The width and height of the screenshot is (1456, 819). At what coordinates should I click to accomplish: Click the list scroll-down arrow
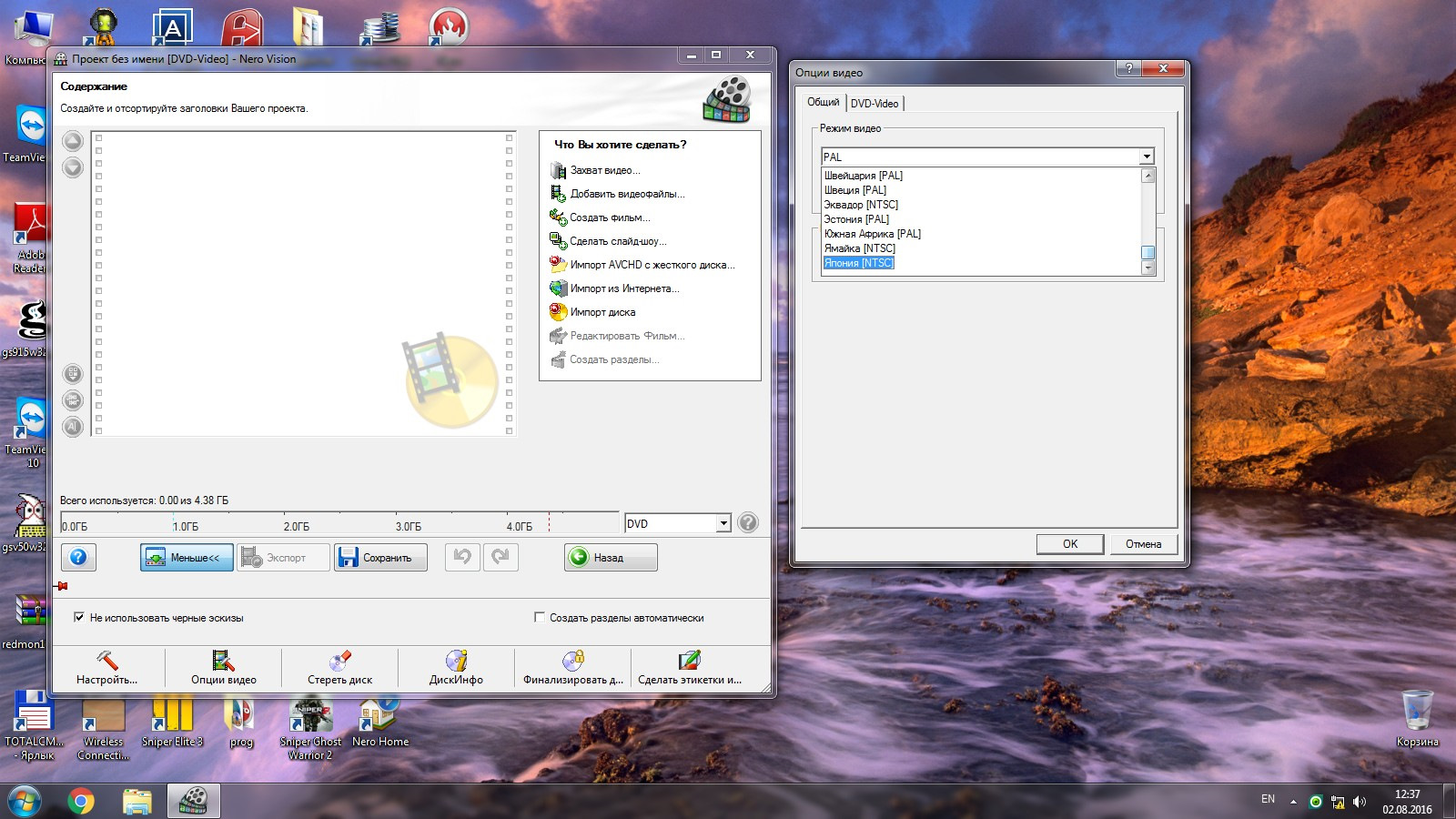coord(1148,268)
